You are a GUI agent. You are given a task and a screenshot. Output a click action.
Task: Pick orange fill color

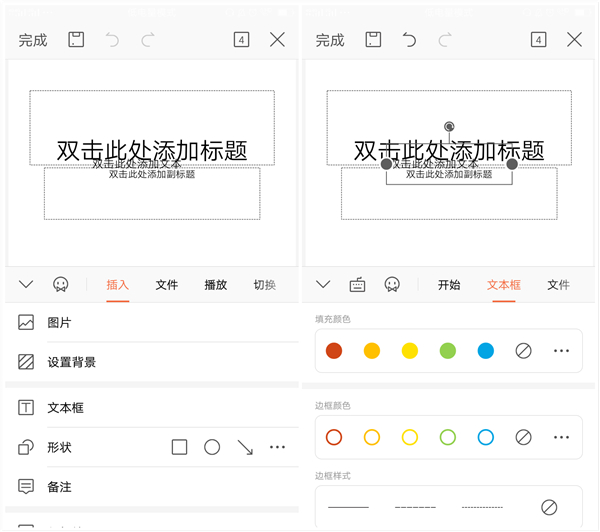pos(372,351)
